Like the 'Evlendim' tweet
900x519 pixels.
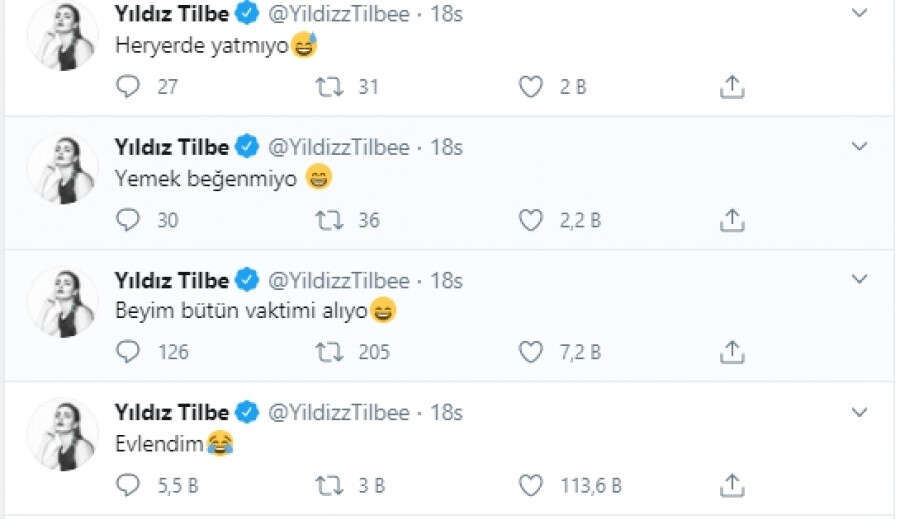click(530, 486)
